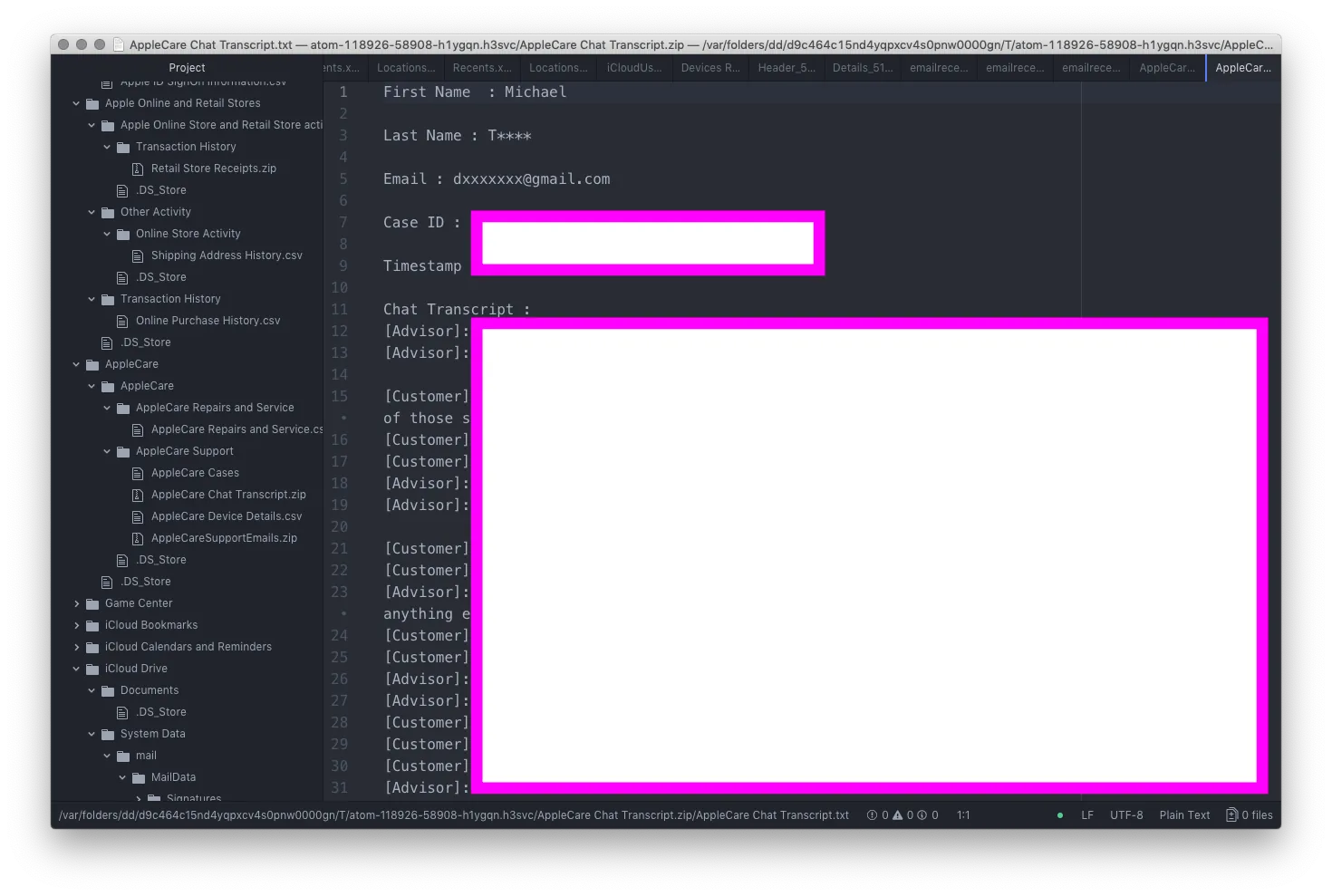
Task: Select AppleCare Device Details.csv in the tree
Action: pyautogui.click(x=227, y=516)
